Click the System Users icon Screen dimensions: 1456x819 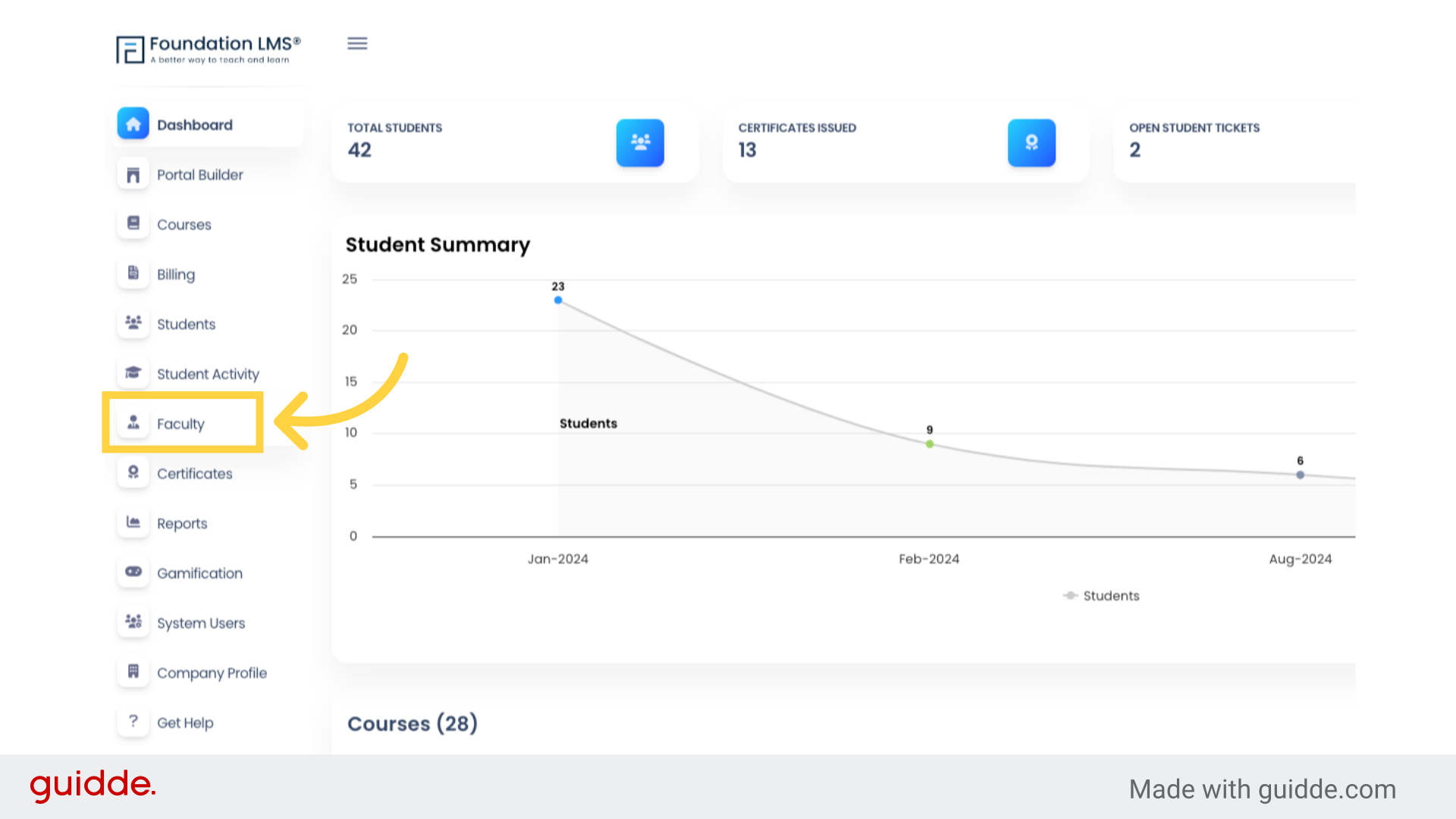point(133,623)
